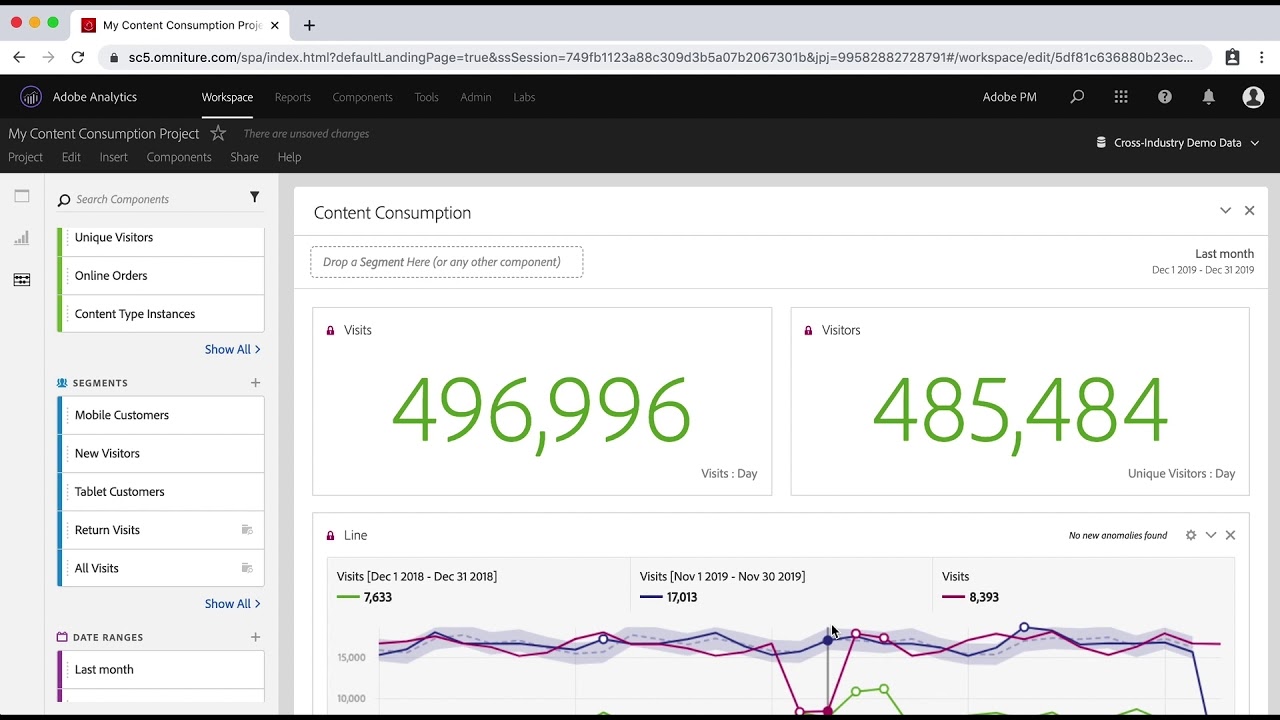Viewport: 1280px width, 720px height.
Task: Open the Tools tab
Action: pyautogui.click(x=427, y=97)
